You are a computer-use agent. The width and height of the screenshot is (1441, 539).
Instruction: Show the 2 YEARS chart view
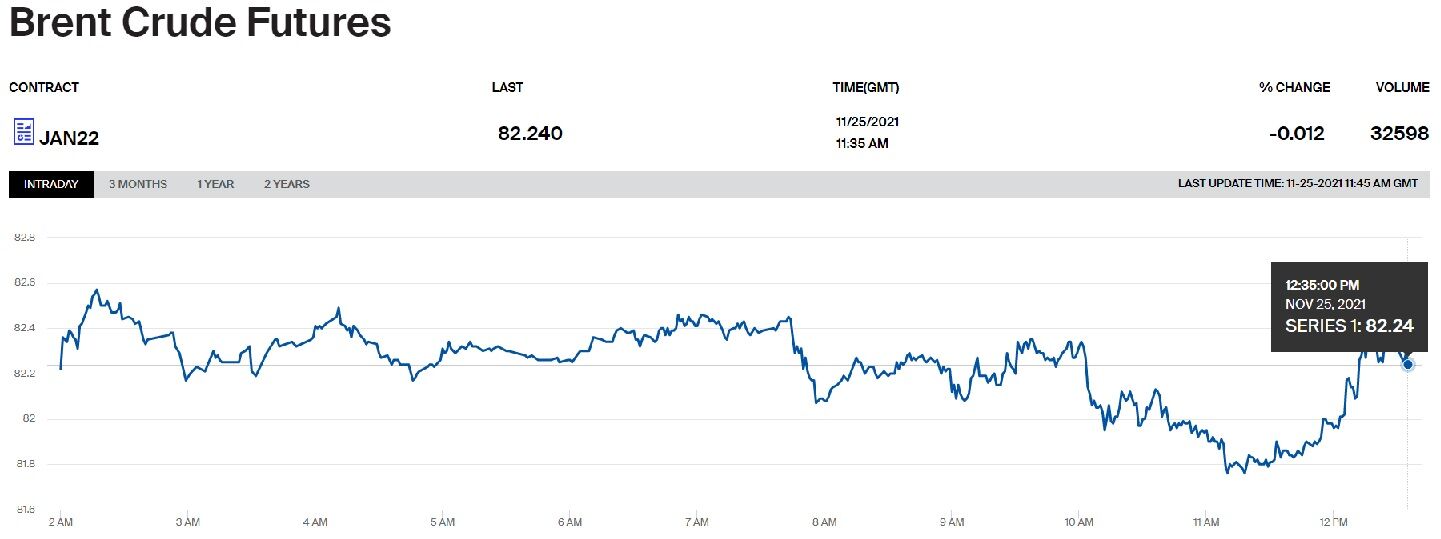(x=287, y=184)
